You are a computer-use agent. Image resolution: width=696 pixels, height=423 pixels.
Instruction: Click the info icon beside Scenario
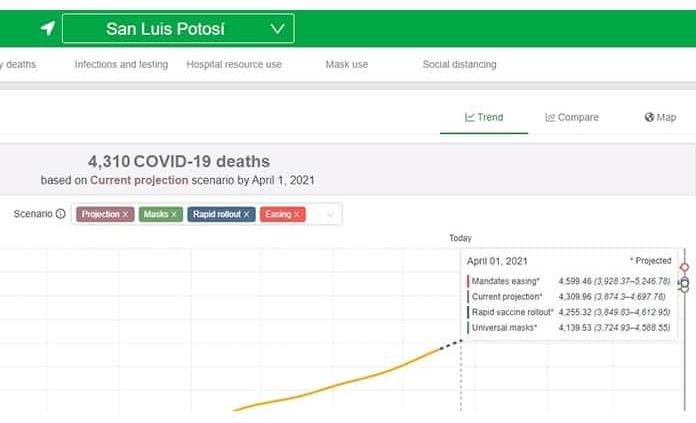tap(61, 214)
